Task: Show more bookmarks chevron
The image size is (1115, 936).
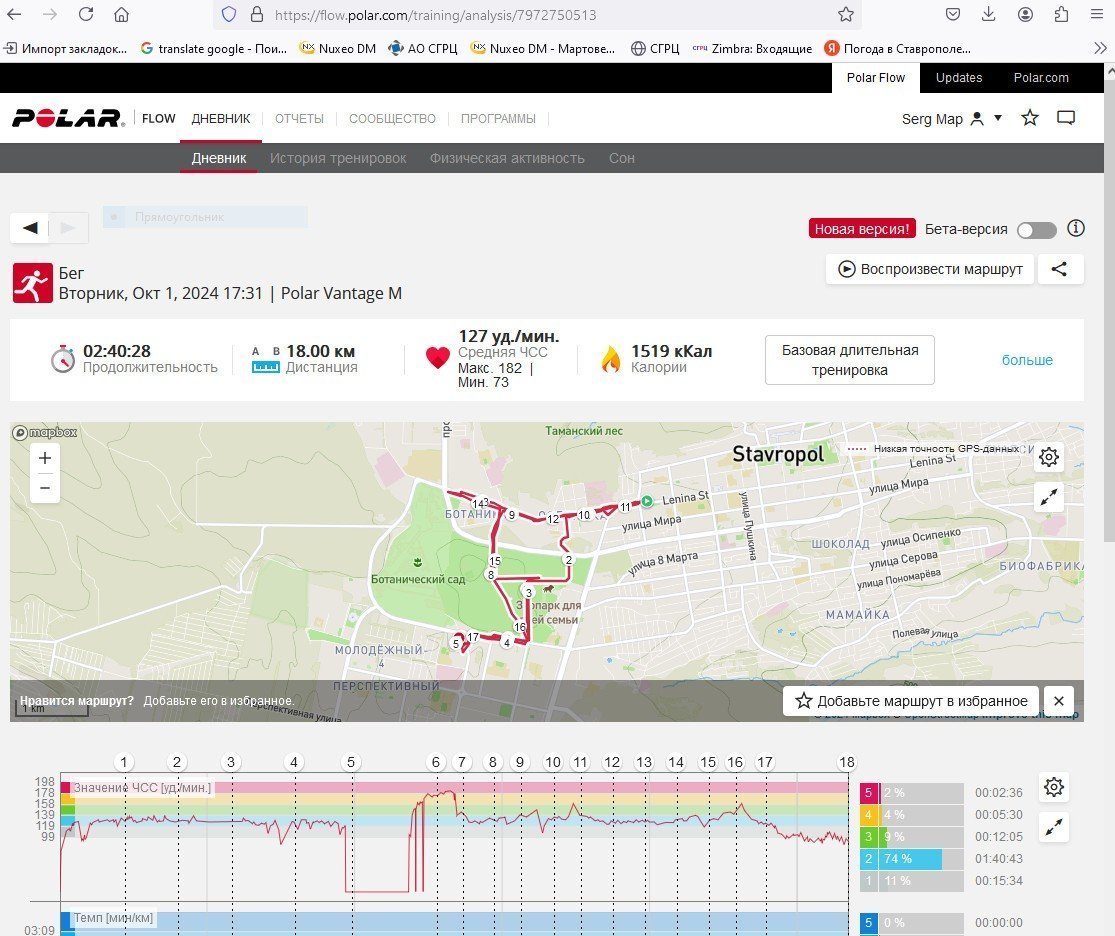Action: [1100, 48]
